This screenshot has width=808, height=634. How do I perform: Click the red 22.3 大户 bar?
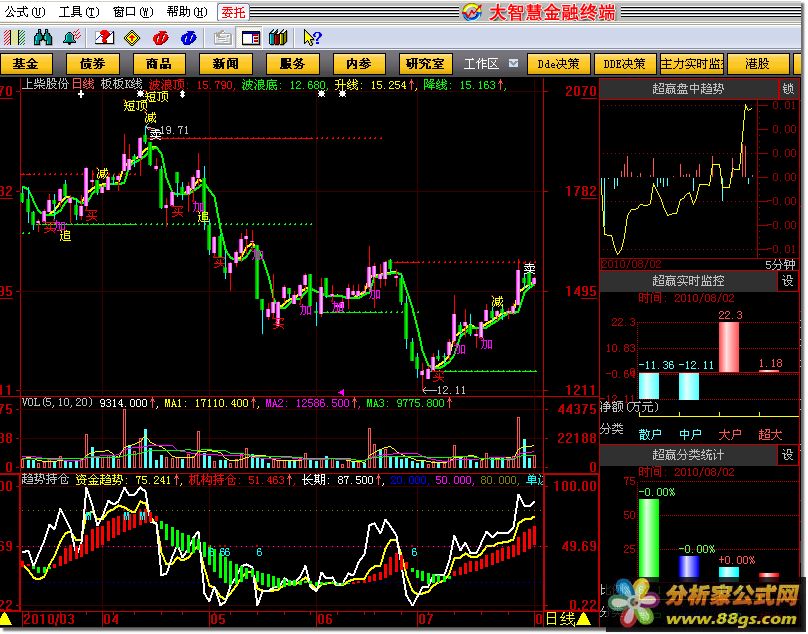pyautogui.click(x=729, y=347)
